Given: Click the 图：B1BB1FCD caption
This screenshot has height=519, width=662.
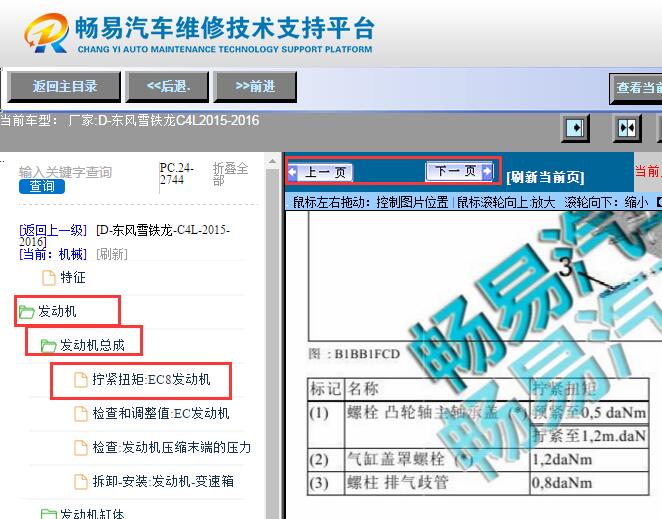Looking at the screenshot, I should 354,354.
